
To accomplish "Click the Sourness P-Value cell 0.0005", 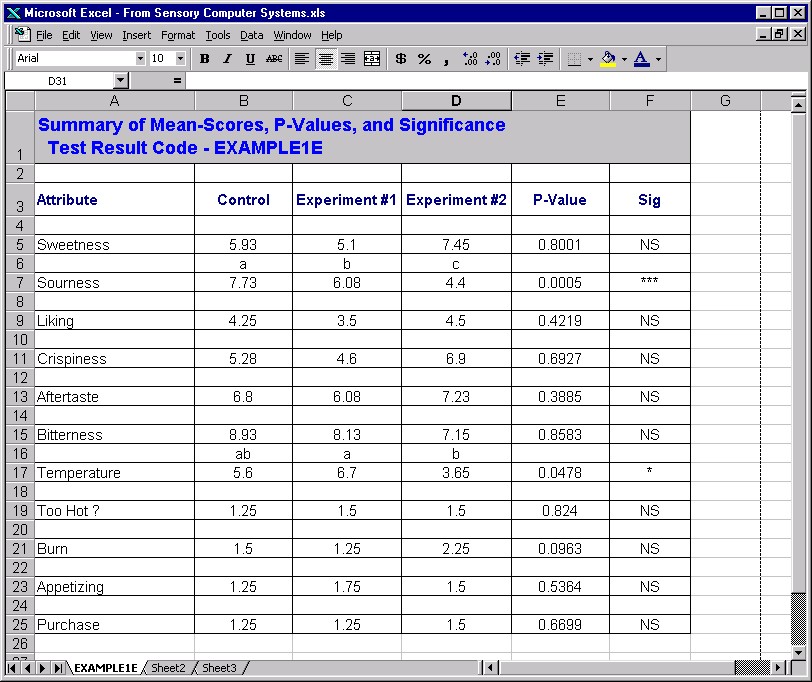I will 560,283.
